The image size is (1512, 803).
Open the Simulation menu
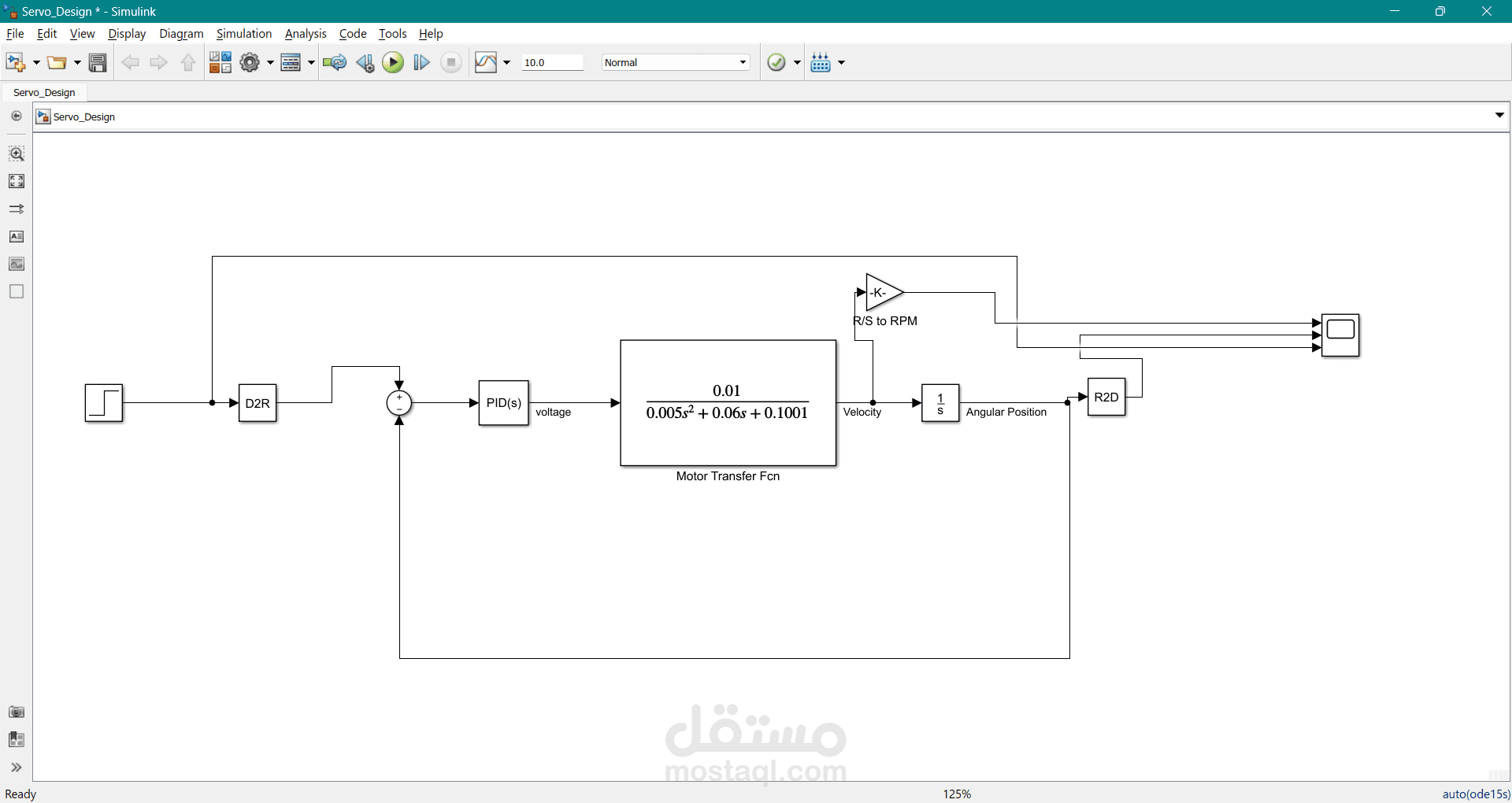pyautogui.click(x=244, y=33)
